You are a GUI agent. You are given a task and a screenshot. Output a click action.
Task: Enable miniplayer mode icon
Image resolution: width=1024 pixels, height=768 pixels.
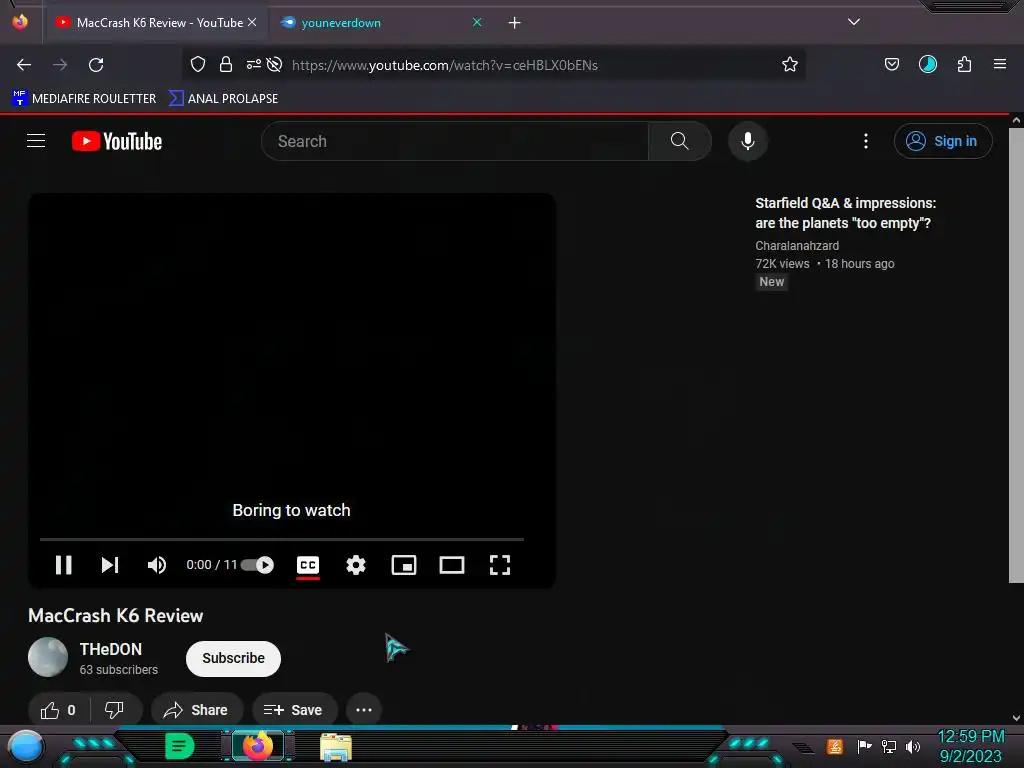404,565
